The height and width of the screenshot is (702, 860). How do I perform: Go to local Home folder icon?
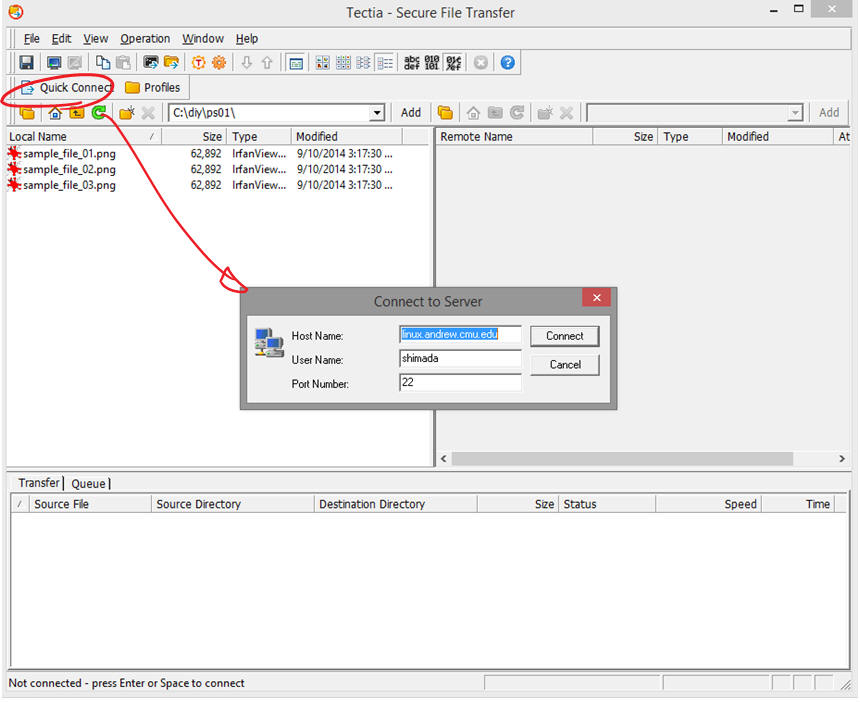tap(55, 113)
